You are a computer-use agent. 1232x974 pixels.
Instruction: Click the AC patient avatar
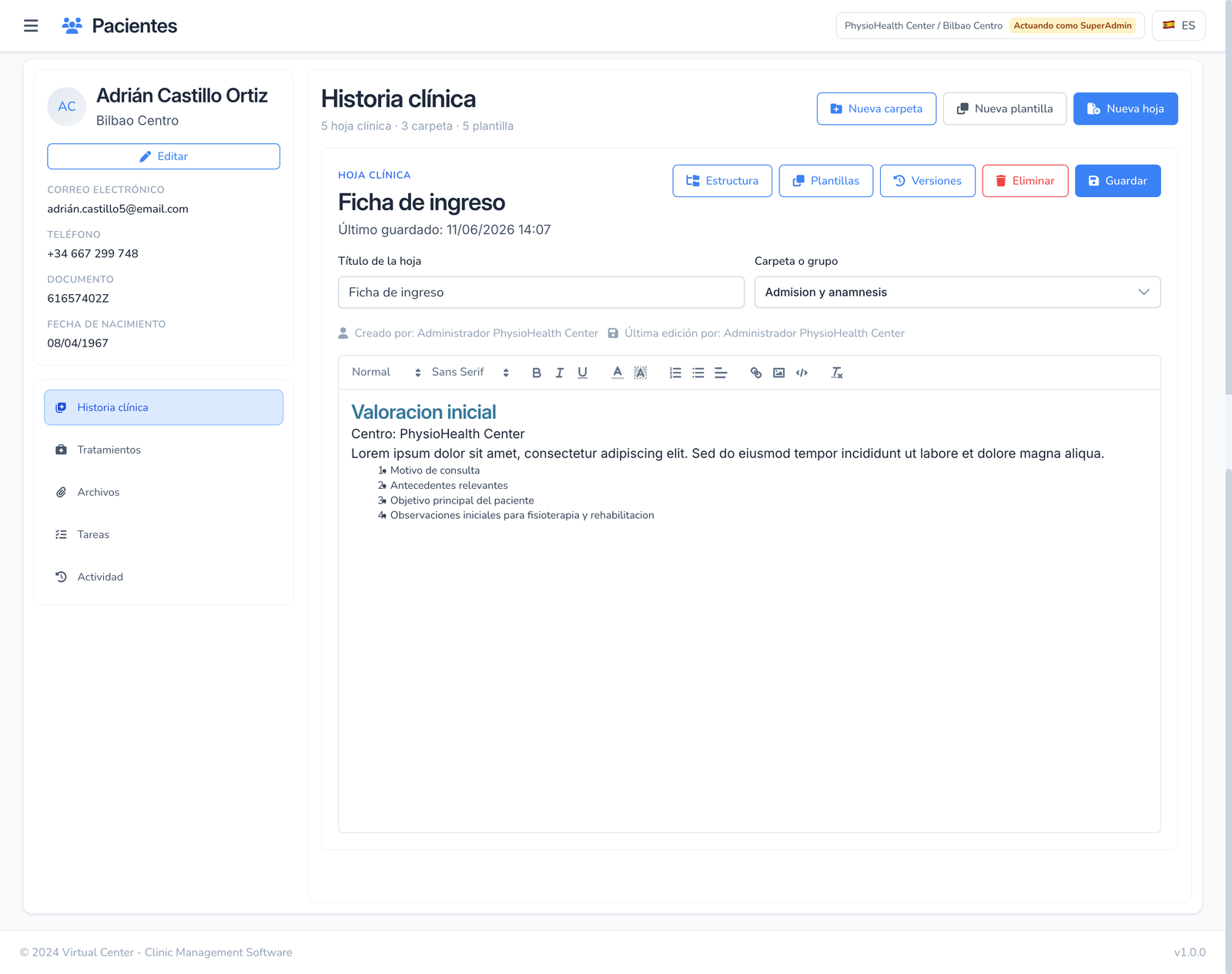67,106
